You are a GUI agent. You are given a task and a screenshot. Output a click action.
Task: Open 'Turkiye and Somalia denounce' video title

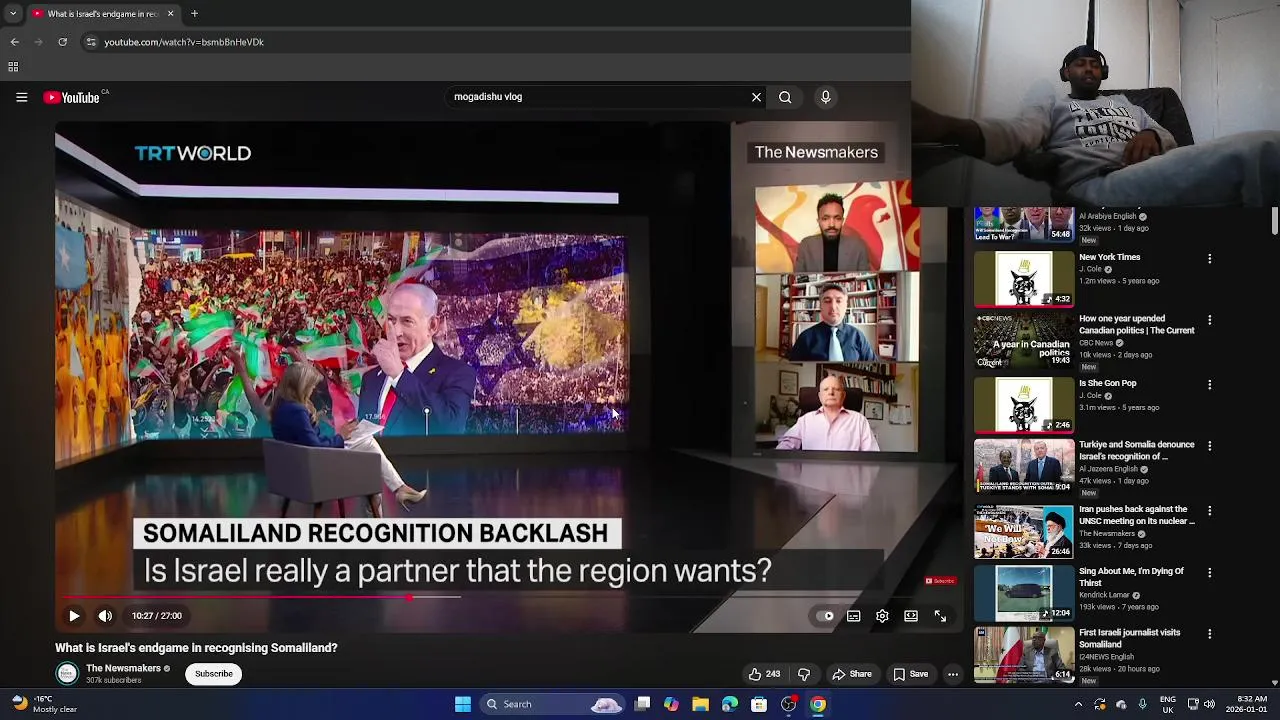pyautogui.click(x=1137, y=450)
